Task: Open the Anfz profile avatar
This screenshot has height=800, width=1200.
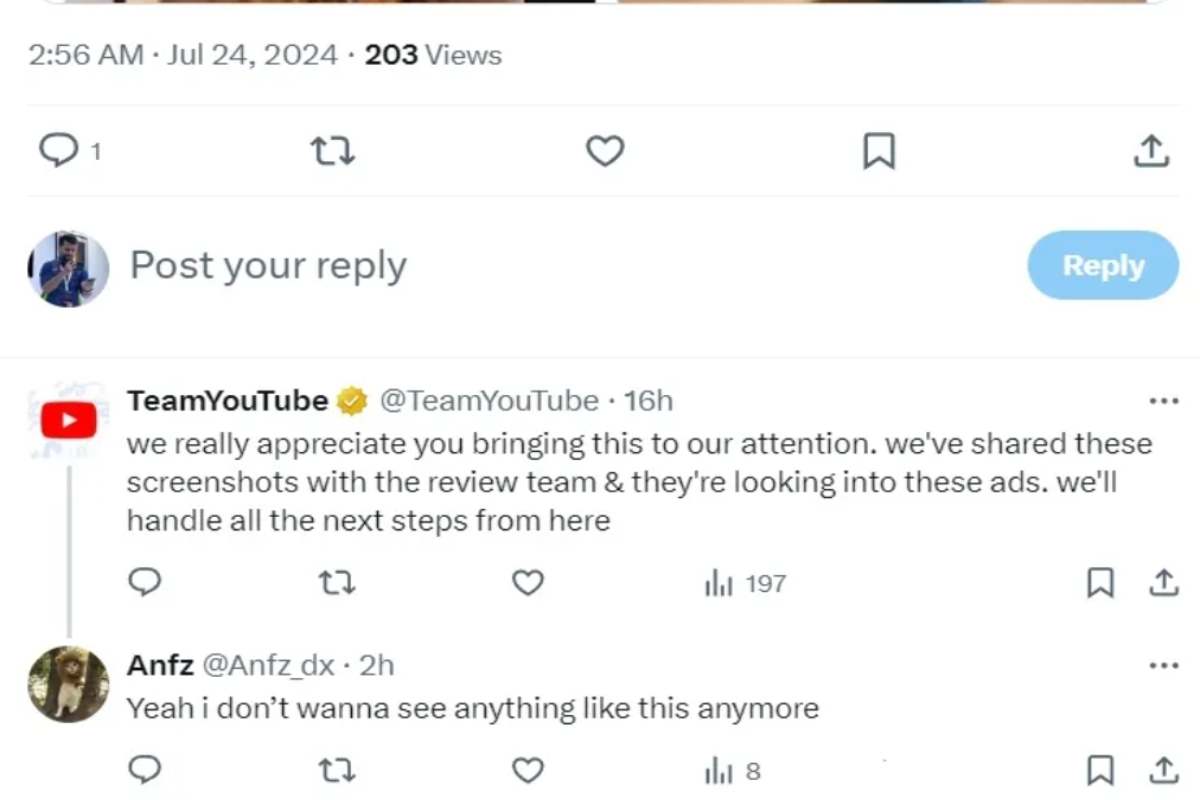Action: (x=68, y=684)
